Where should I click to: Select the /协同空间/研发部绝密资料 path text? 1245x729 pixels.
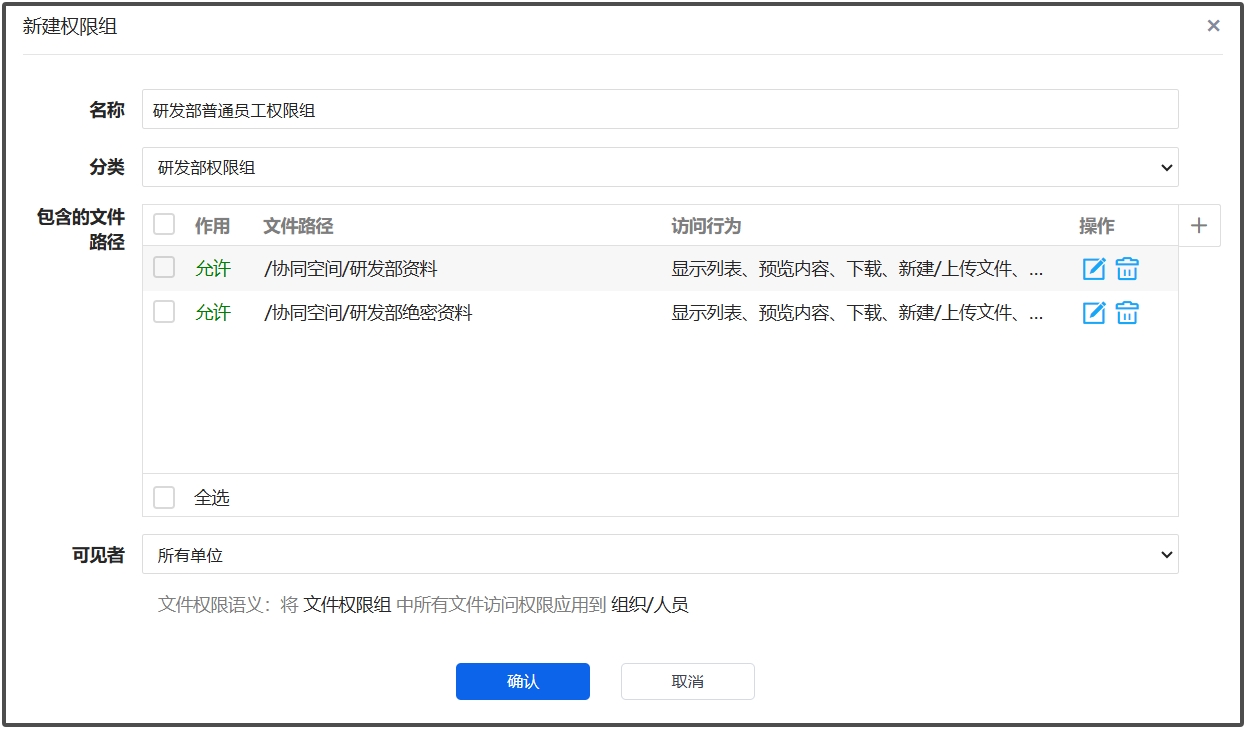368,313
